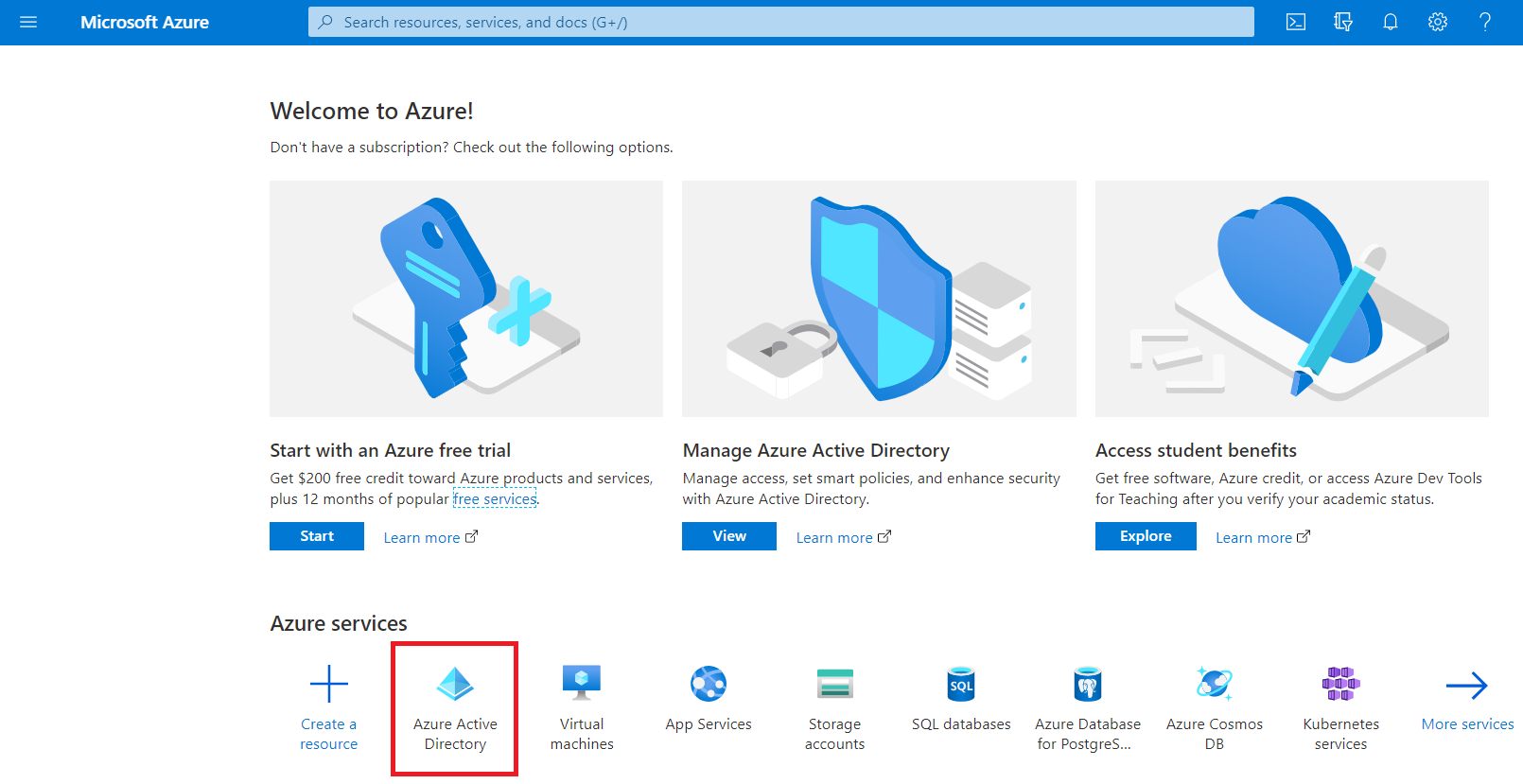Click the search resources input field

pyautogui.click(x=781, y=22)
